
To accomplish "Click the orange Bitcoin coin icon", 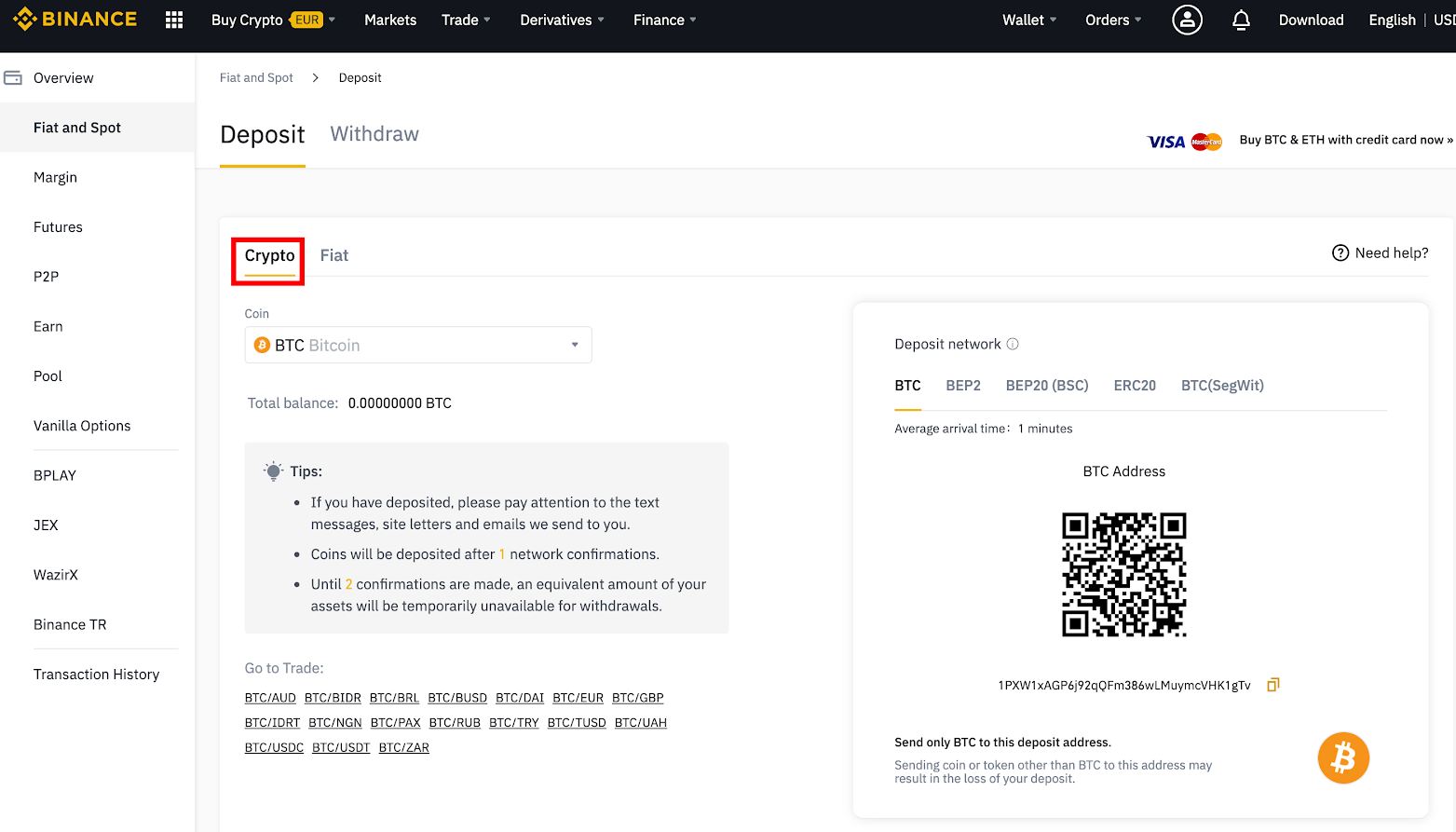I will point(1343,757).
